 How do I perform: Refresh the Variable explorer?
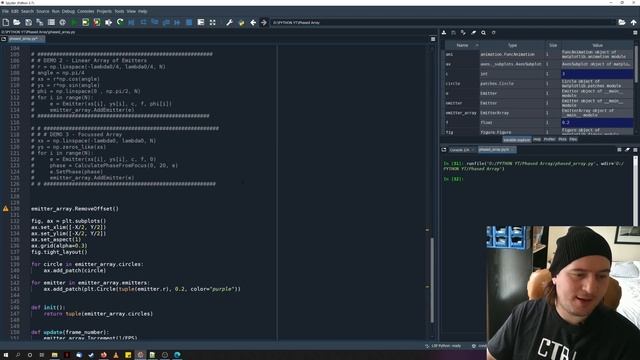pos(493,33)
